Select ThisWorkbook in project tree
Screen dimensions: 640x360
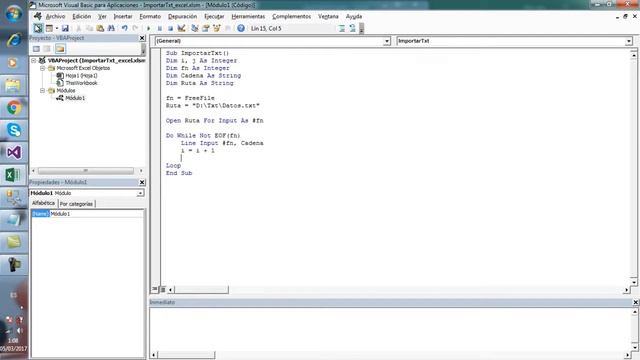pos(81,83)
